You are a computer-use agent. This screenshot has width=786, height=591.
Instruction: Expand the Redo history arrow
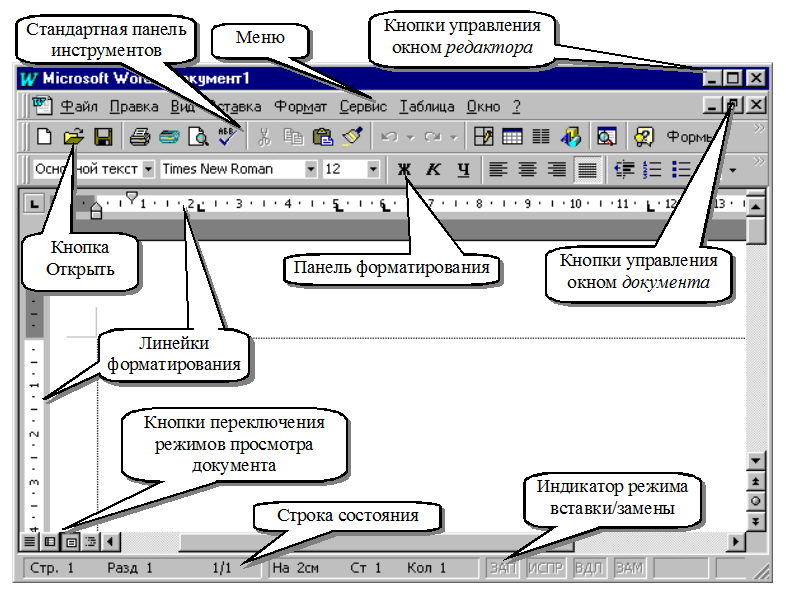[x=454, y=137]
